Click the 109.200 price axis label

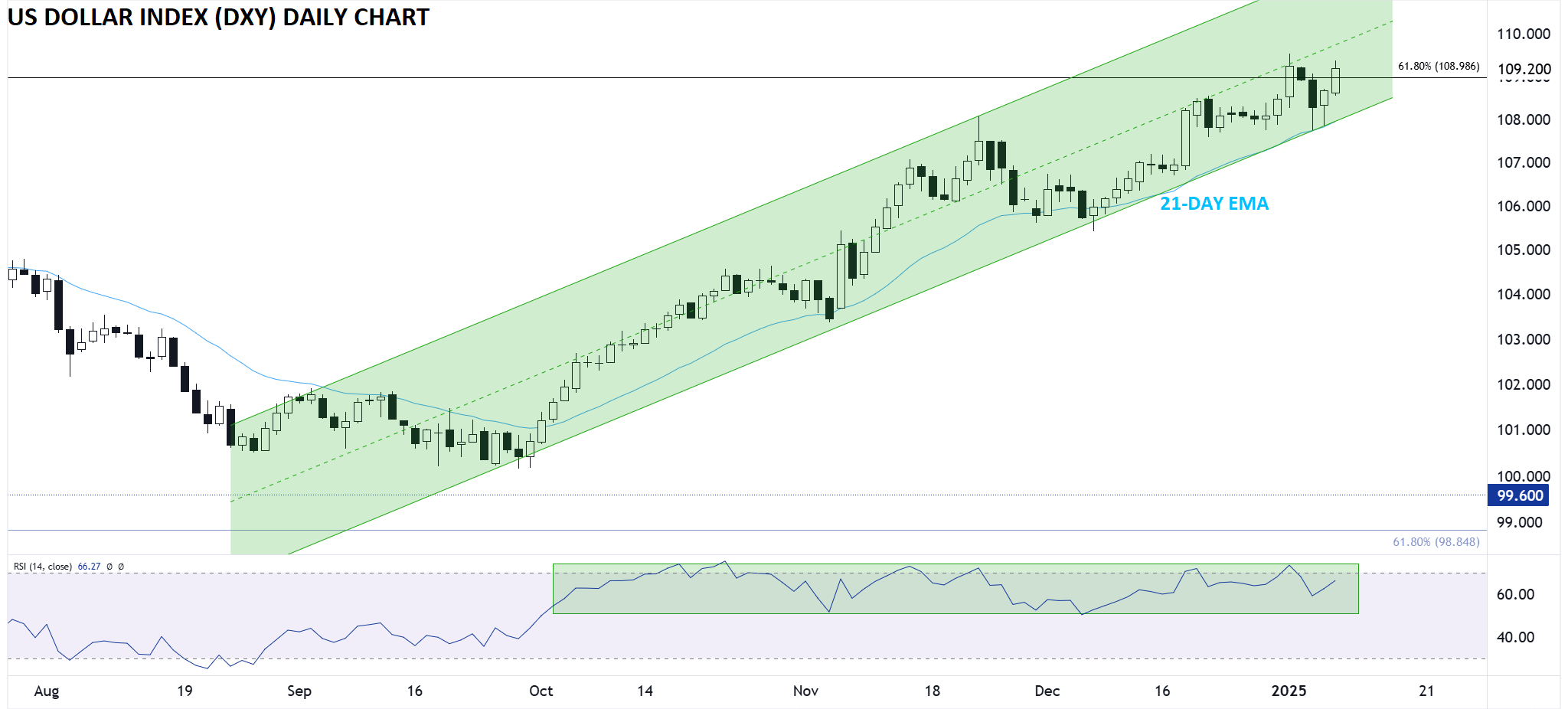pyautogui.click(x=1524, y=69)
